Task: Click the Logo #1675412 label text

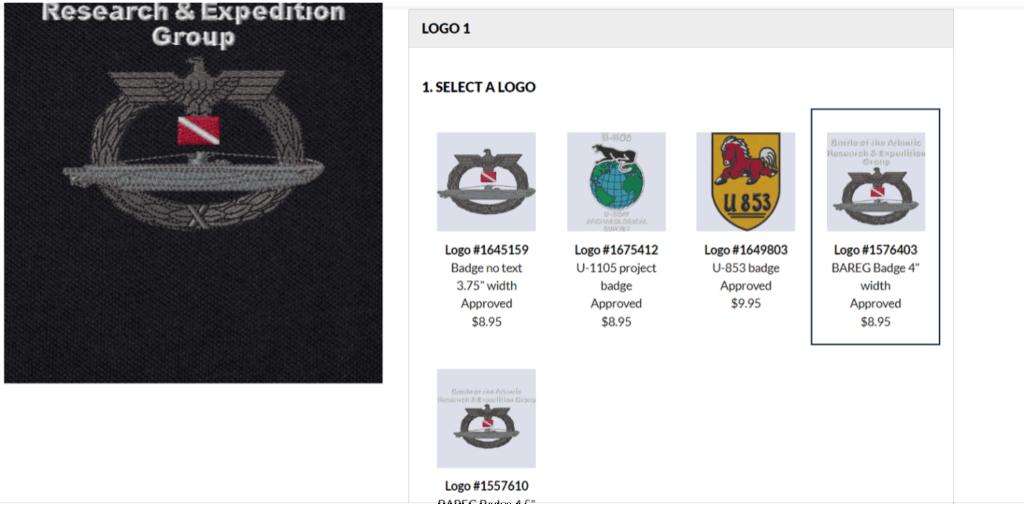Action: click(616, 250)
